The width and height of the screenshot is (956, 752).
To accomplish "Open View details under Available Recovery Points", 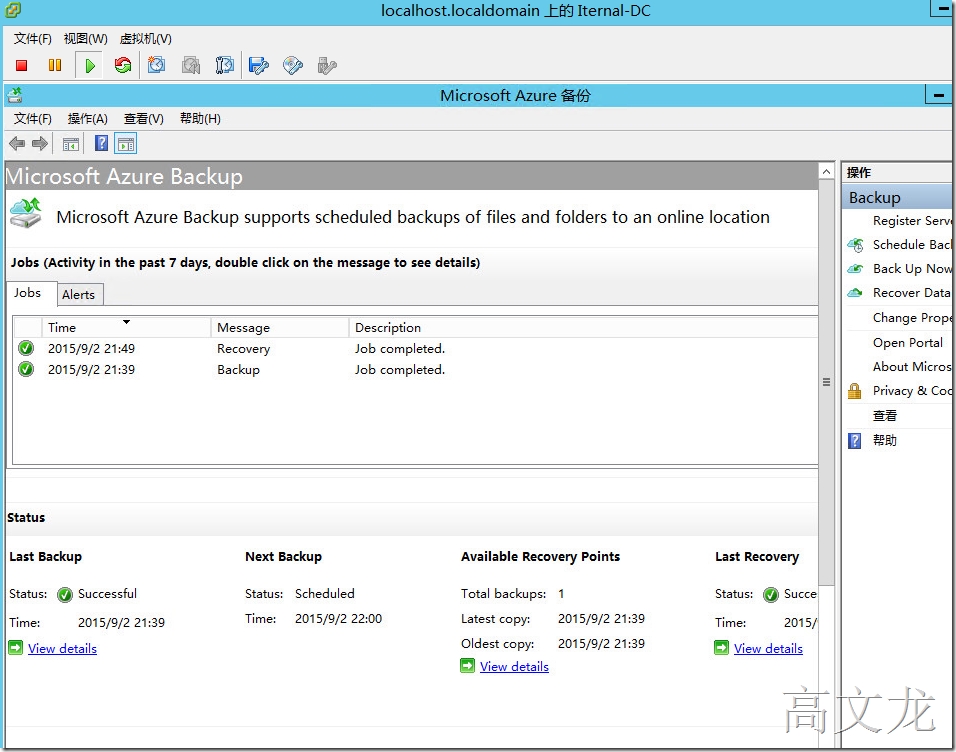I will [x=514, y=667].
